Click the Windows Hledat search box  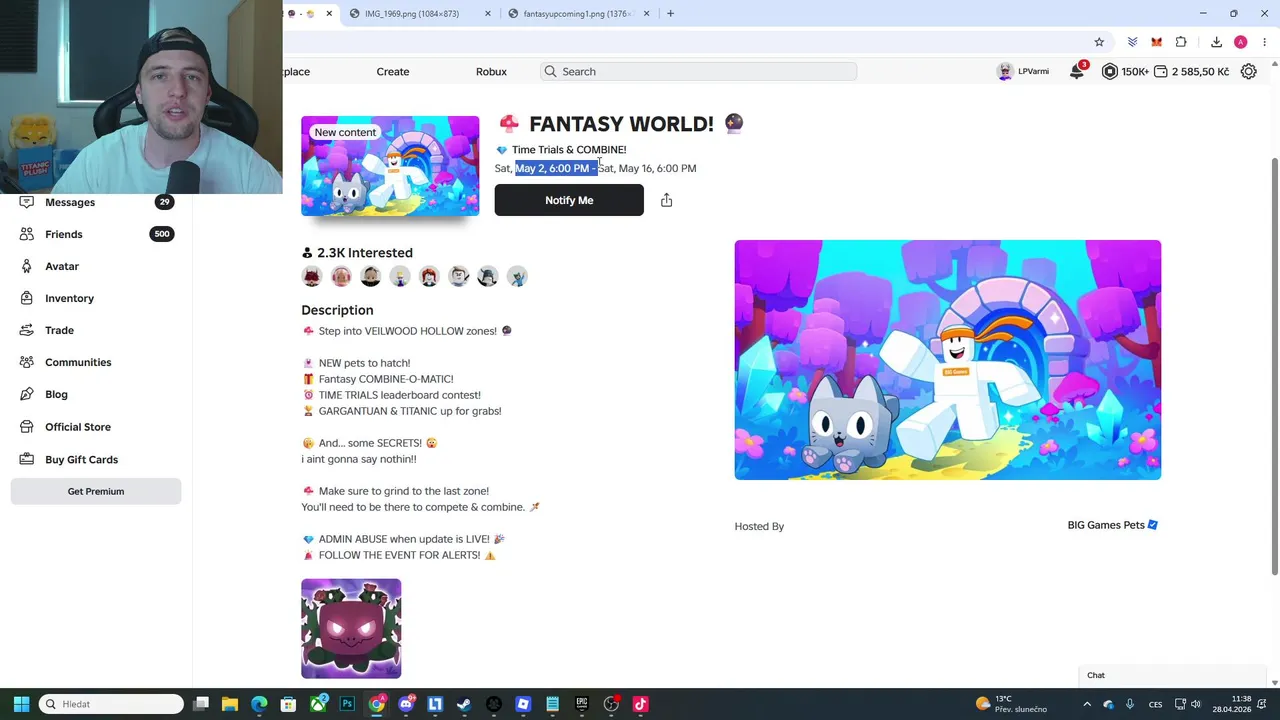111,704
